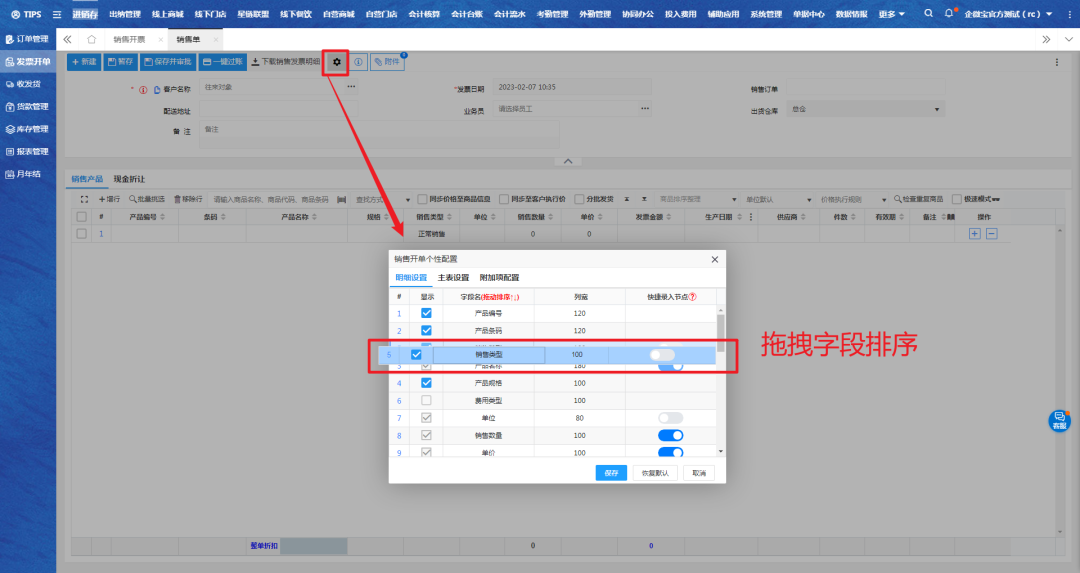Click the blue plus add-row icon
This screenshot has width=1080, height=573.
pyautogui.click(x=975, y=234)
